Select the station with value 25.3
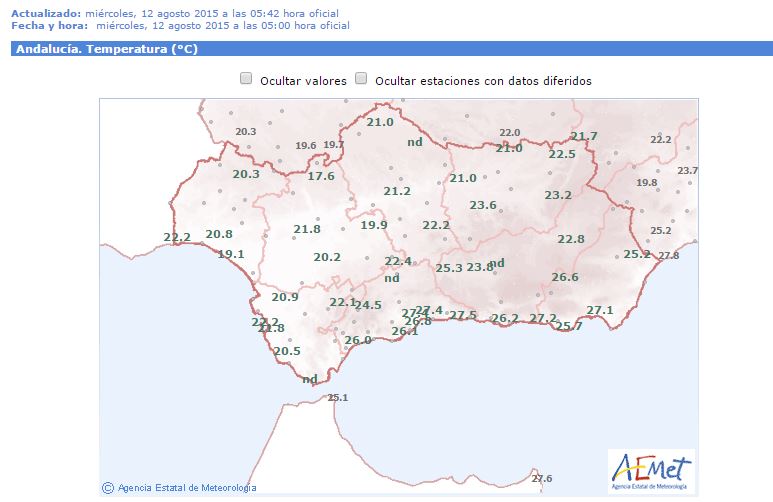Image resolution: width=773 pixels, height=502 pixels. (x=449, y=268)
